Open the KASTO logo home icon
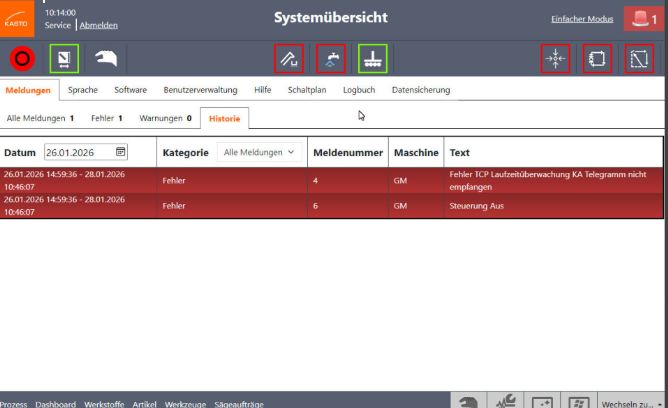 pos(17,19)
